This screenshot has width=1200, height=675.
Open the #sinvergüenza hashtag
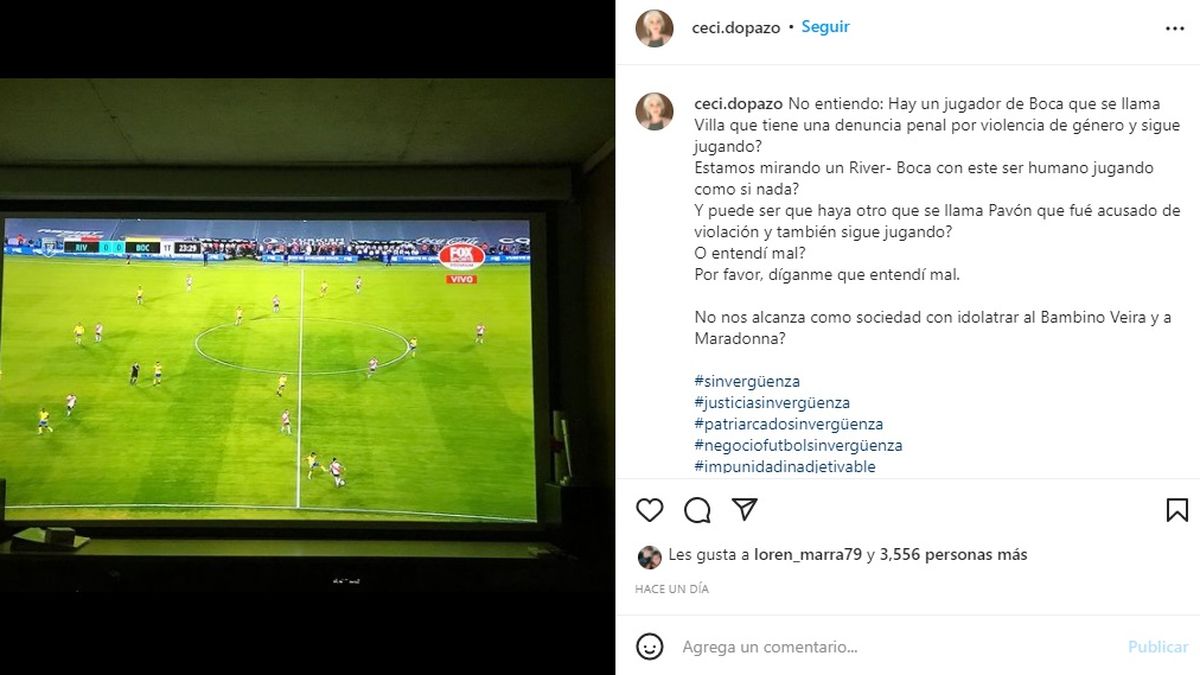point(747,381)
